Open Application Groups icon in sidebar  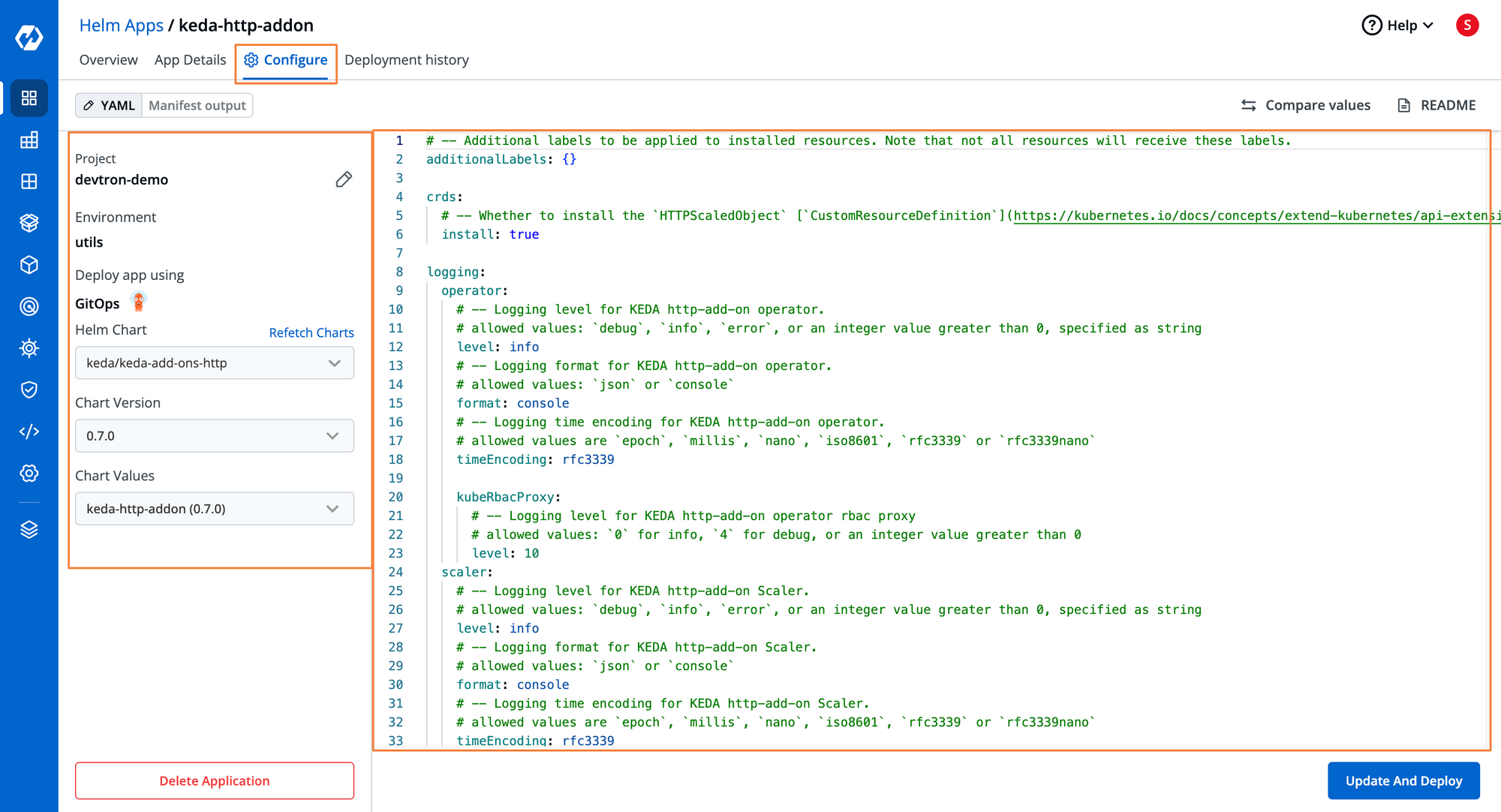point(29,182)
